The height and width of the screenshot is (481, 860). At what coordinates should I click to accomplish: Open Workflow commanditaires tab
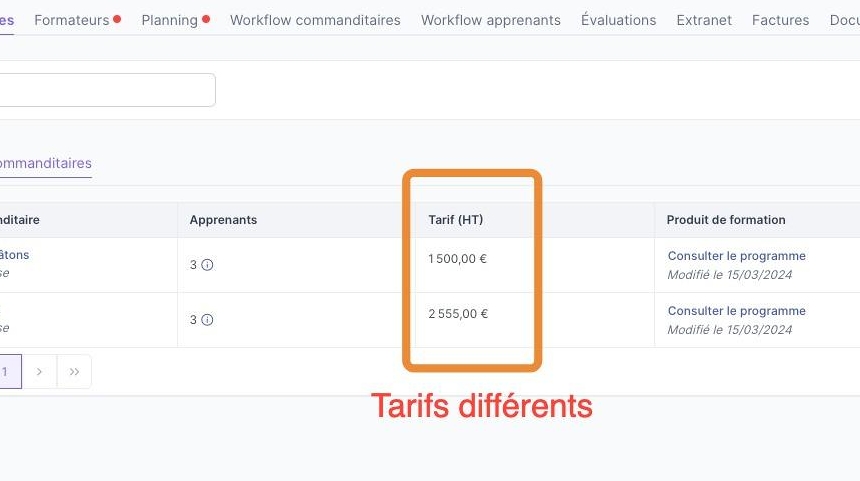315,20
